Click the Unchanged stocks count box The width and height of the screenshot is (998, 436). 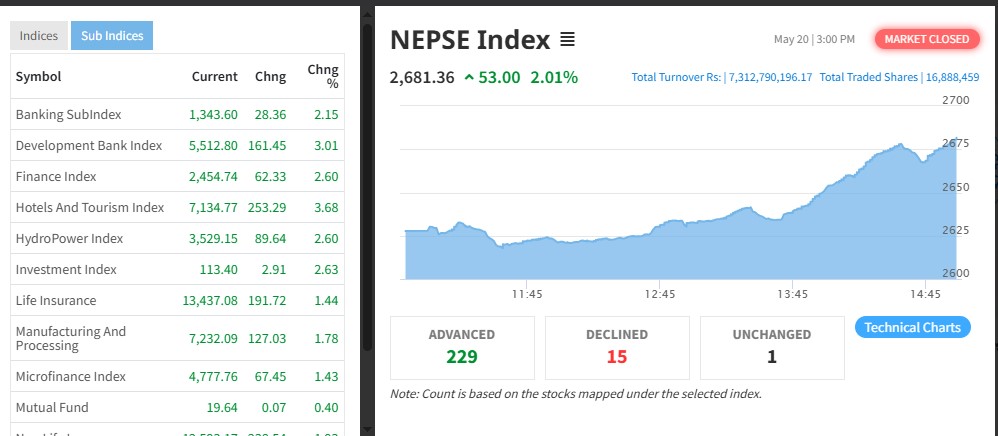(x=772, y=347)
